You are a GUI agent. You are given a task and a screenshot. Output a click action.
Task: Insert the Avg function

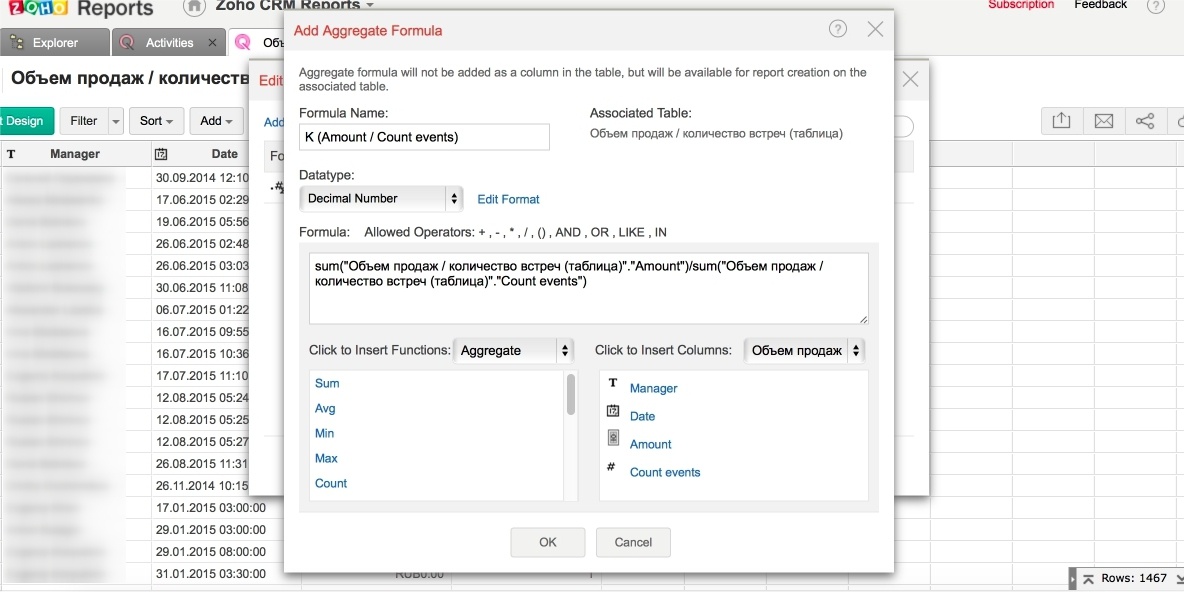(325, 408)
